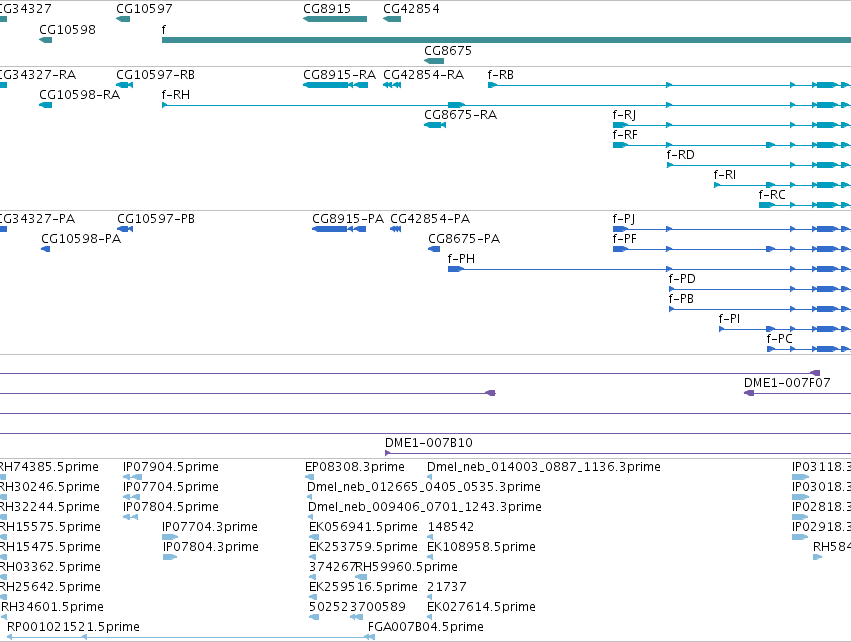Click transcript f-RH label
This screenshot has height=642, width=851.
click(176, 94)
